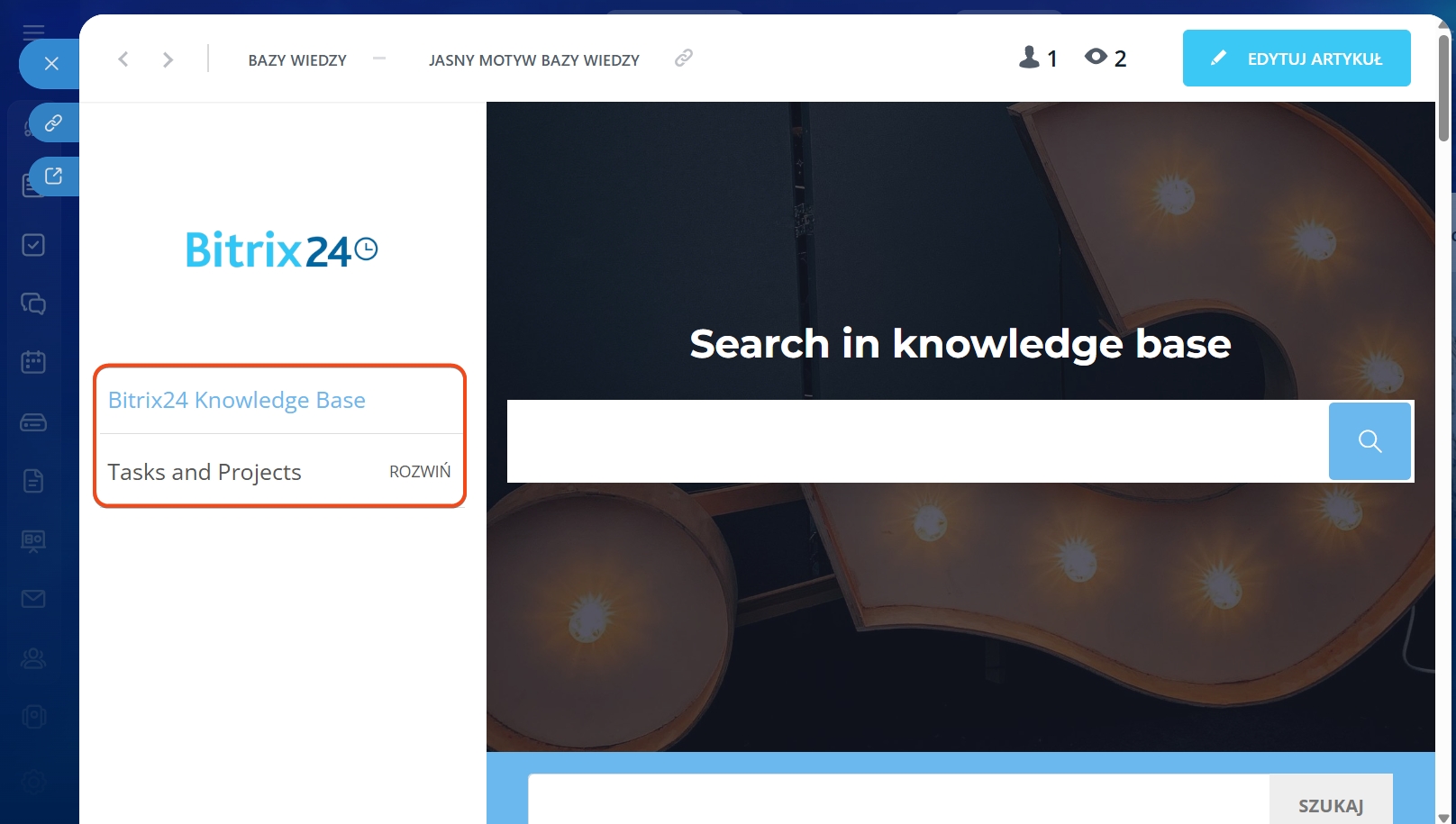
Task: Open Calendar icon in sidebar
Action: click(33, 362)
